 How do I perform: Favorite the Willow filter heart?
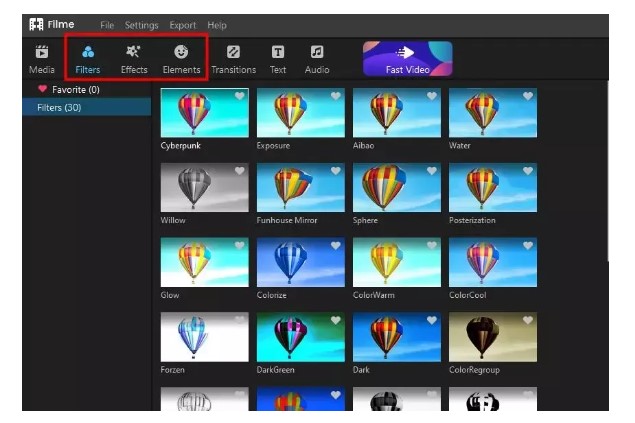point(240,170)
